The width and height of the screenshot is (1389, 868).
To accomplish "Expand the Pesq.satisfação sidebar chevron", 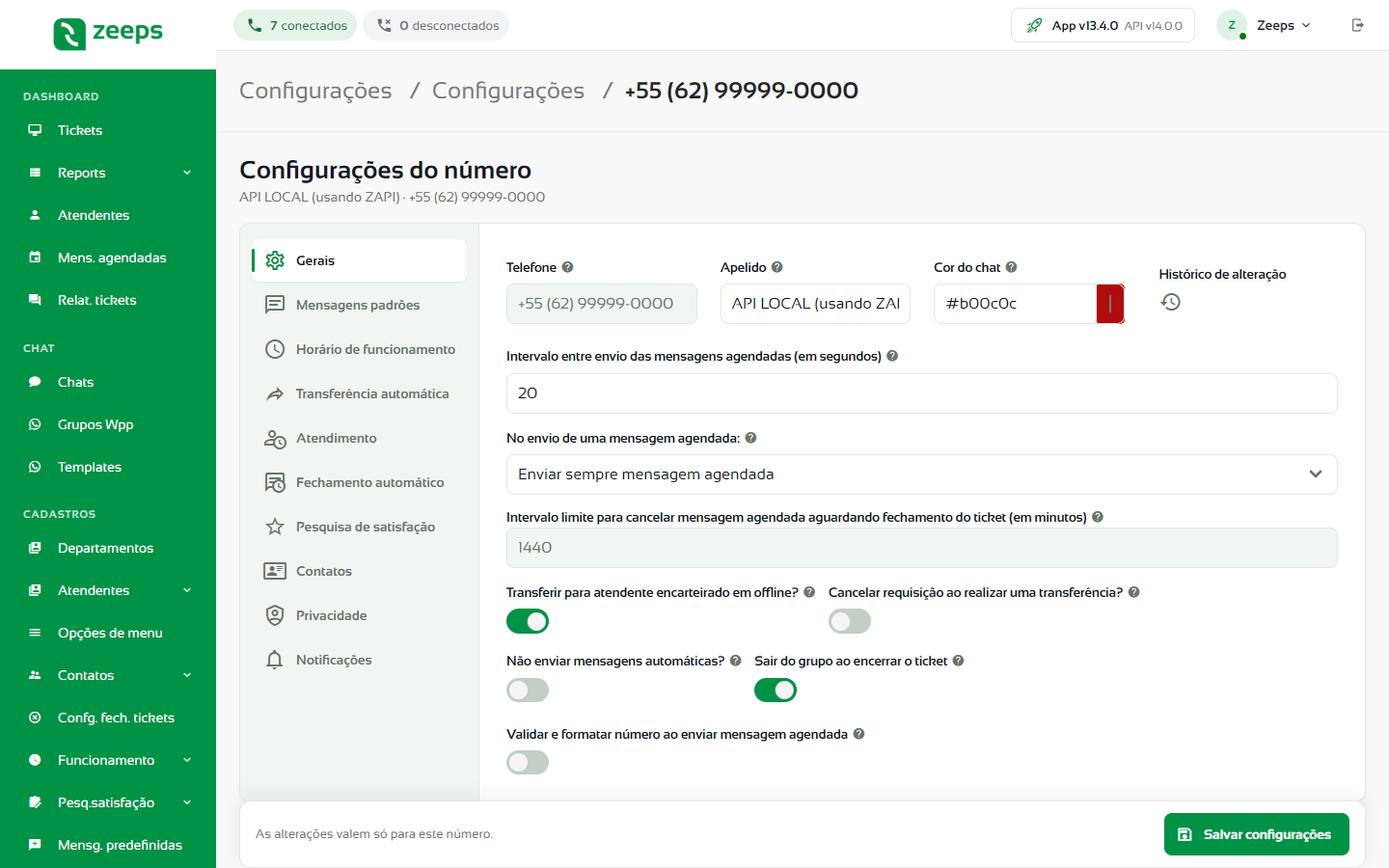I will click(x=187, y=802).
